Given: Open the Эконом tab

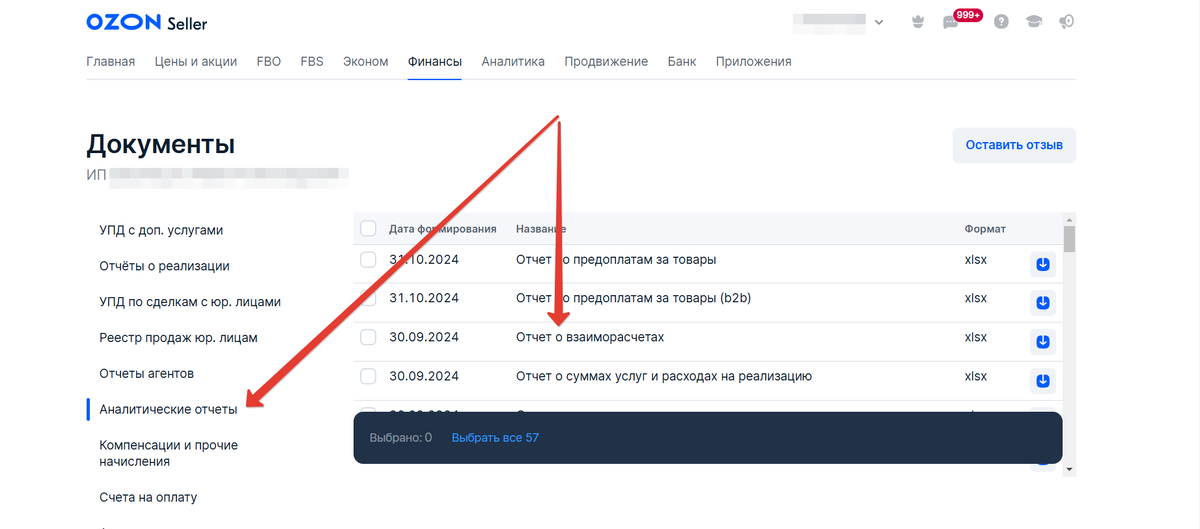Looking at the screenshot, I should (365, 61).
